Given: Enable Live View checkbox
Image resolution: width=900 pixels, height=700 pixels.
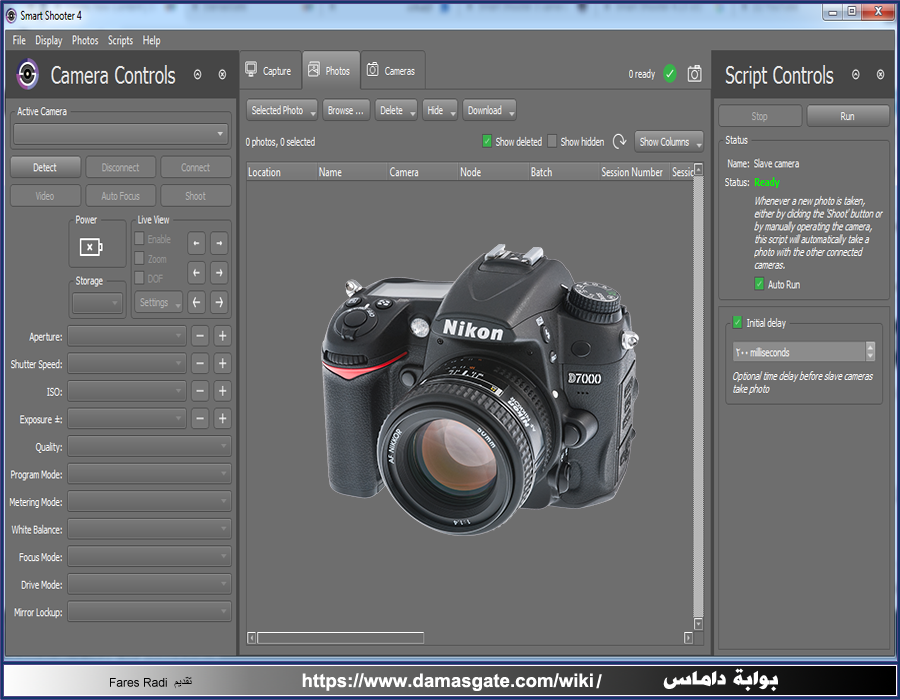Looking at the screenshot, I should tap(139, 239).
